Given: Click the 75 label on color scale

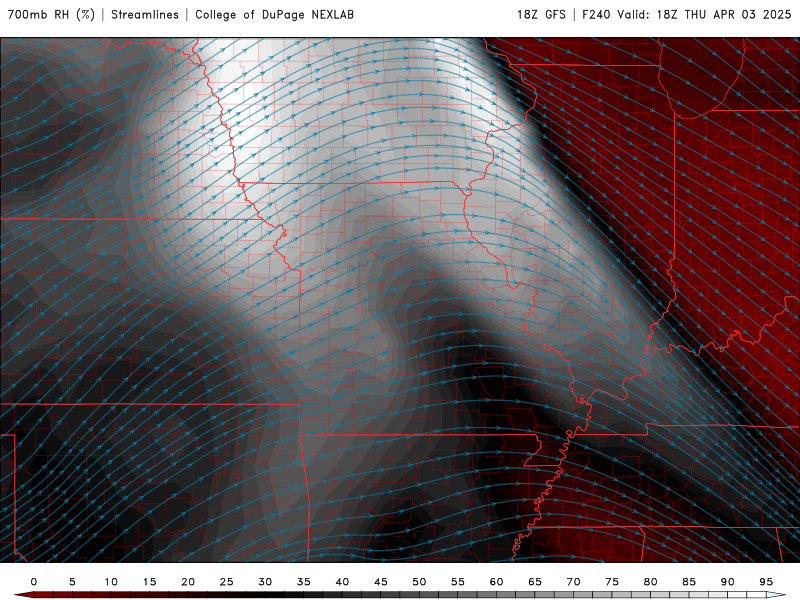Looking at the screenshot, I should [x=612, y=582].
